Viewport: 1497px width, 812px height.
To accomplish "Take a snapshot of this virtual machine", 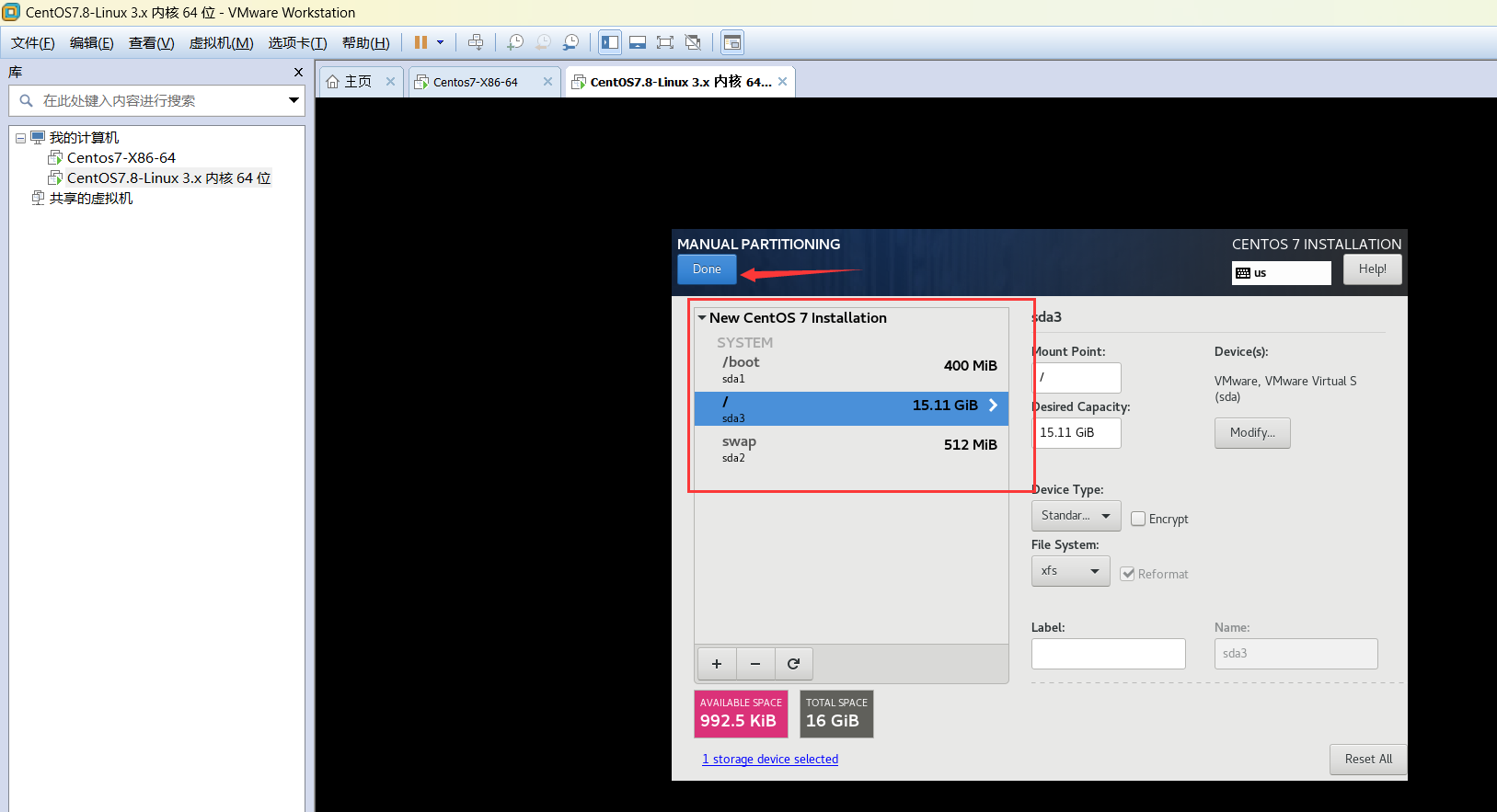I will [515, 42].
